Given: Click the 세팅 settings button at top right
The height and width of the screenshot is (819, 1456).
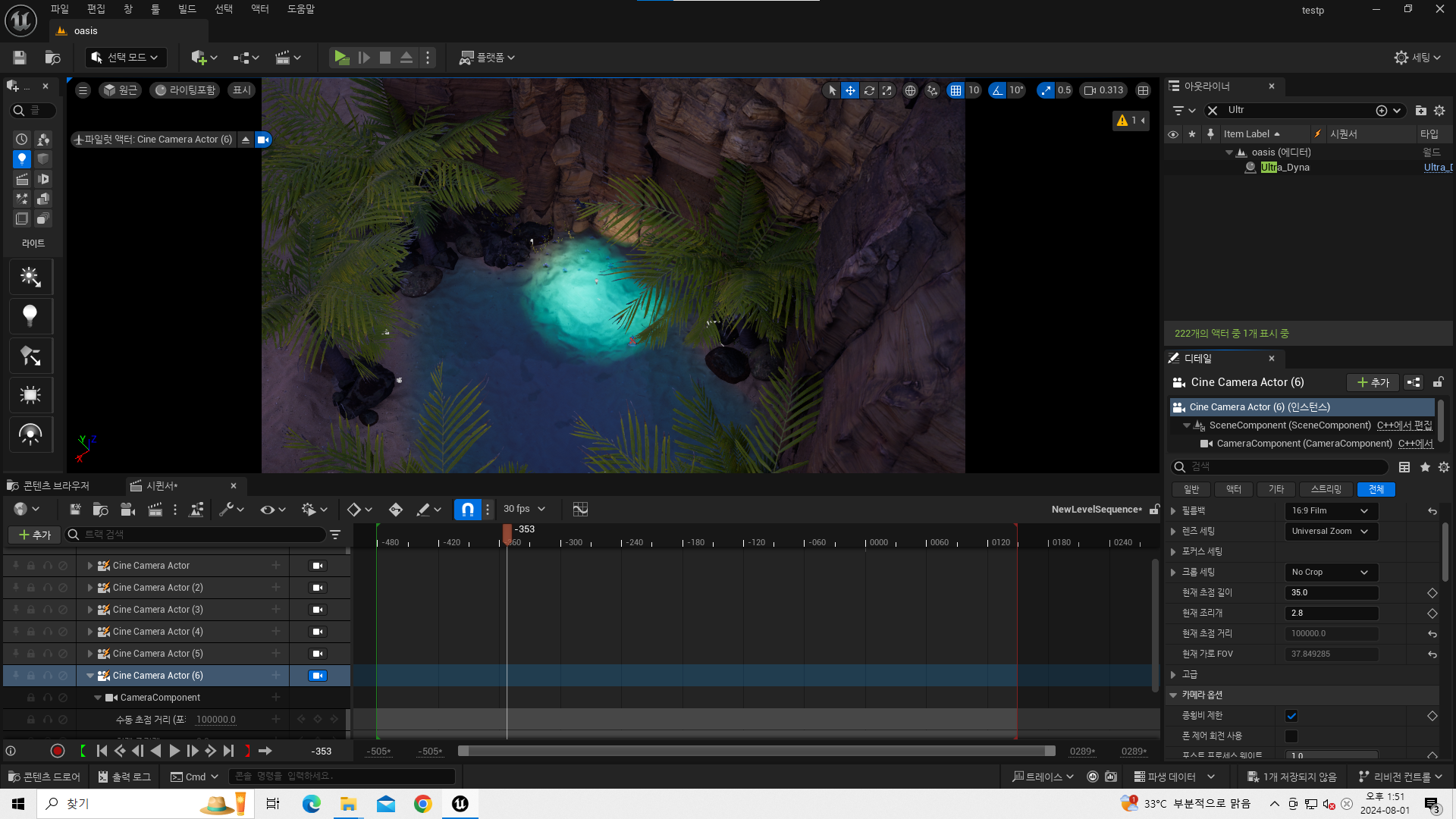Looking at the screenshot, I should pyautogui.click(x=1417, y=58).
